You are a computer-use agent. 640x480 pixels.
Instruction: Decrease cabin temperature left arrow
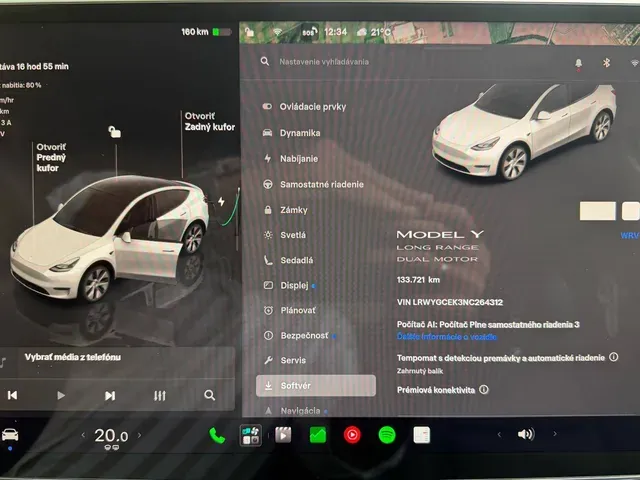[83, 436]
